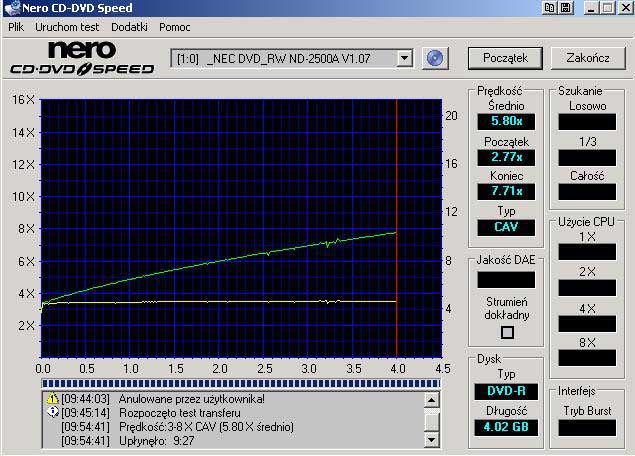Toggle the Strumień dokładny checkbox
The height and width of the screenshot is (456, 635).
pos(507,332)
